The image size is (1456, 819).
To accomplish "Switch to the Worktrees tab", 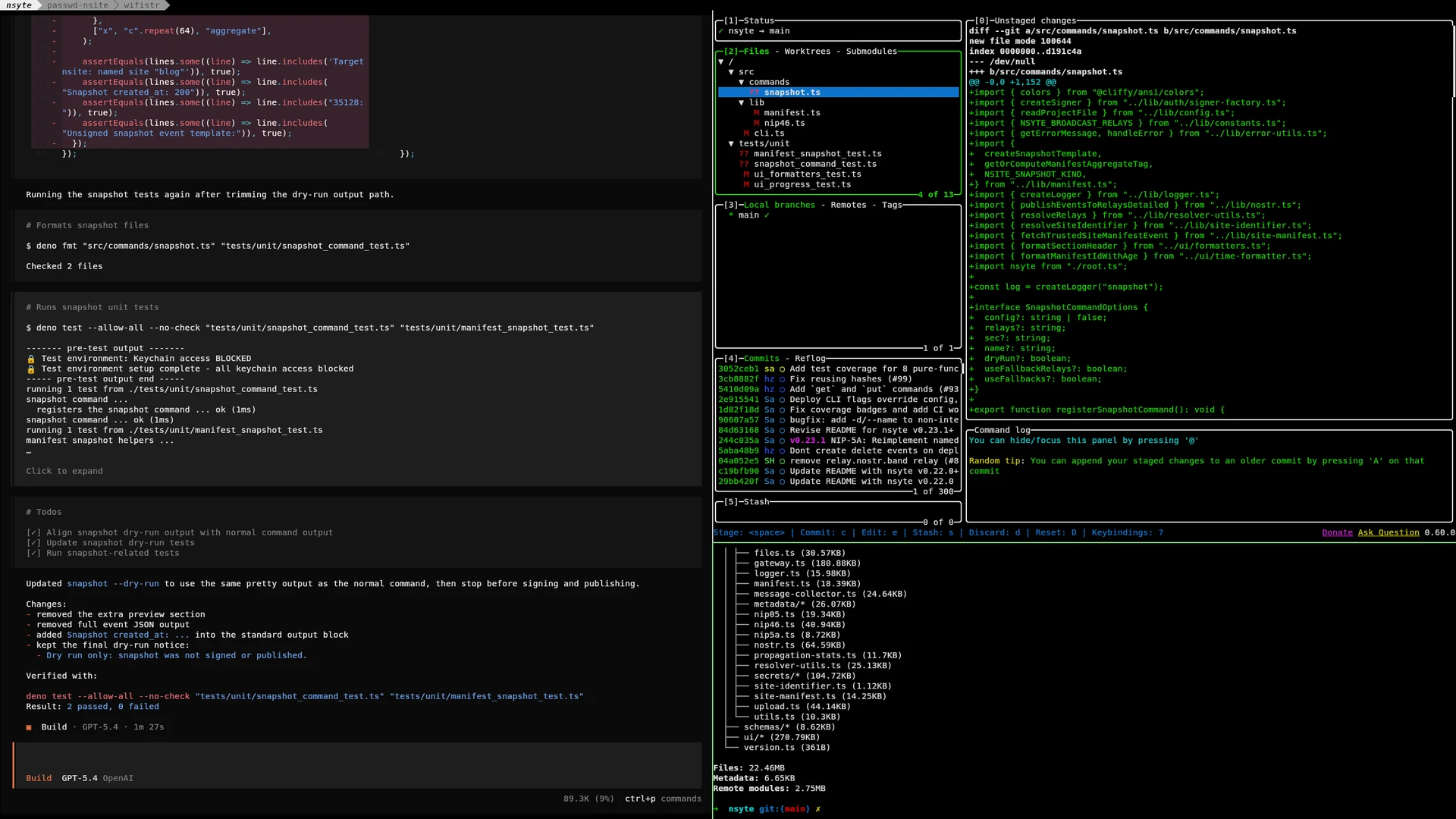I will [x=807, y=52].
